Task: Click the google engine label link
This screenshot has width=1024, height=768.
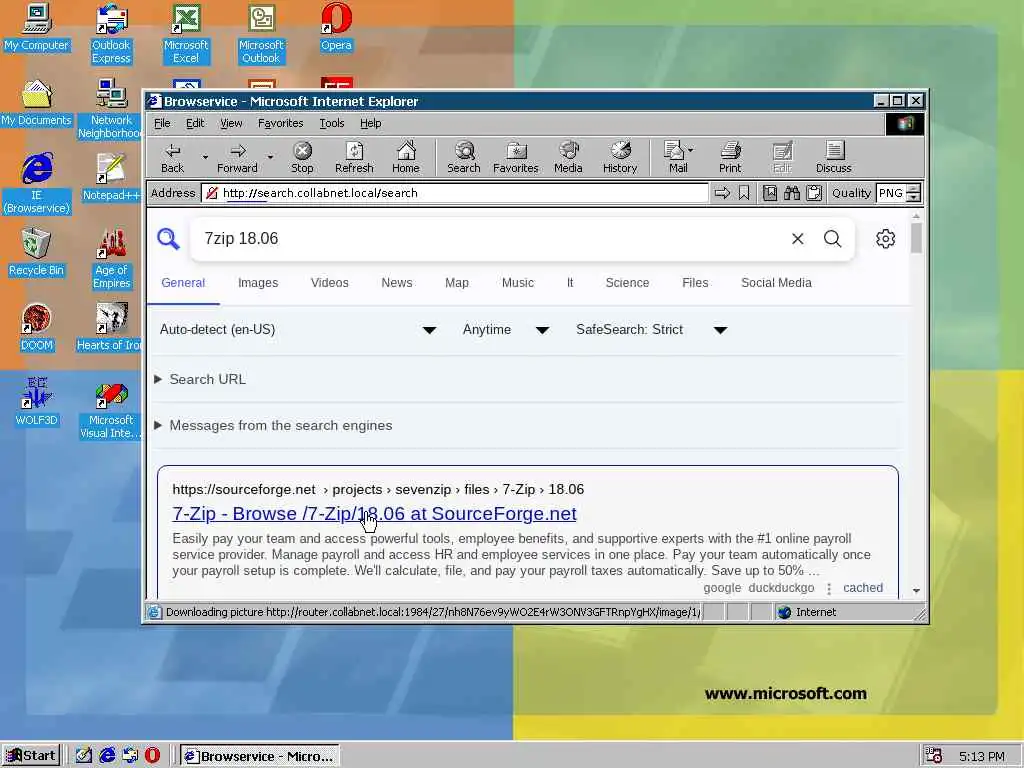Action: [x=722, y=588]
